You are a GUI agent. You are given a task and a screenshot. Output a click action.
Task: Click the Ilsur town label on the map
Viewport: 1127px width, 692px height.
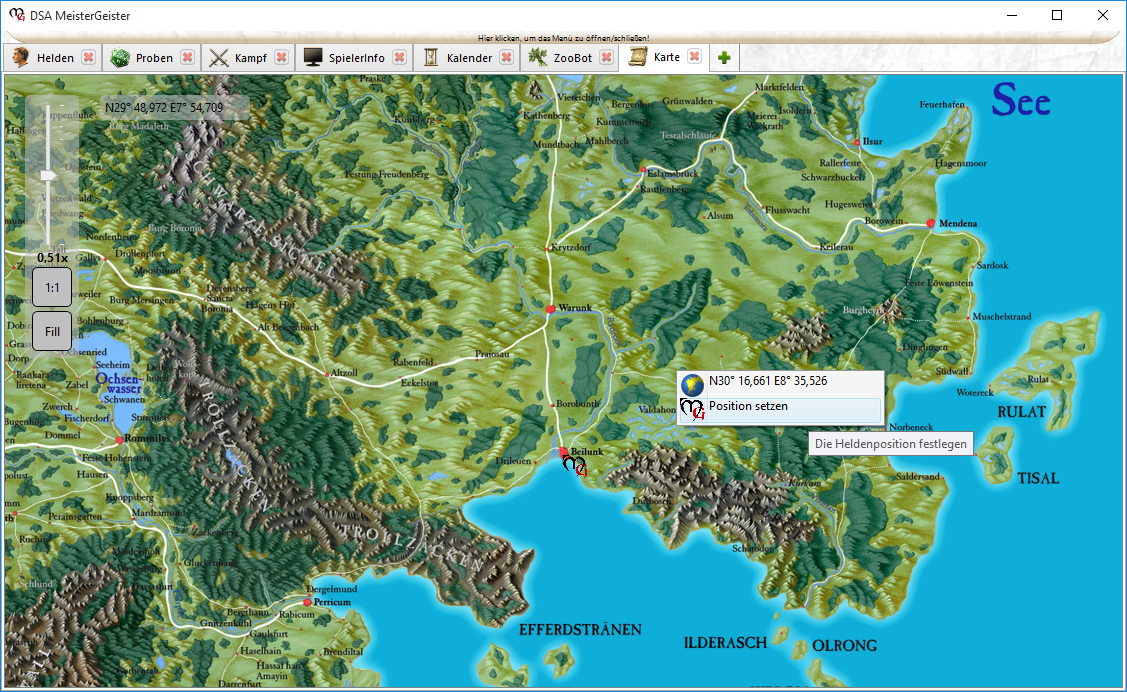873,142
